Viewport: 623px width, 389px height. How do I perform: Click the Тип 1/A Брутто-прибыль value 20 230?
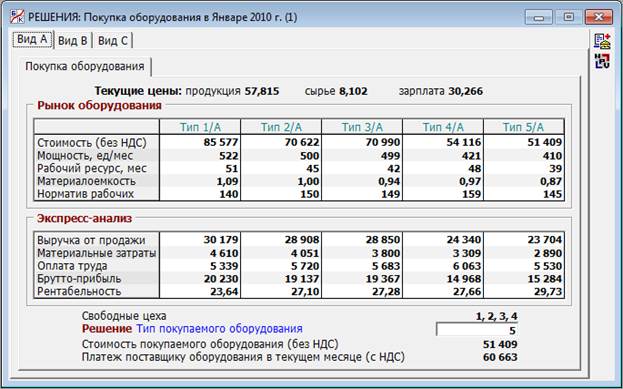pos(221,279)
